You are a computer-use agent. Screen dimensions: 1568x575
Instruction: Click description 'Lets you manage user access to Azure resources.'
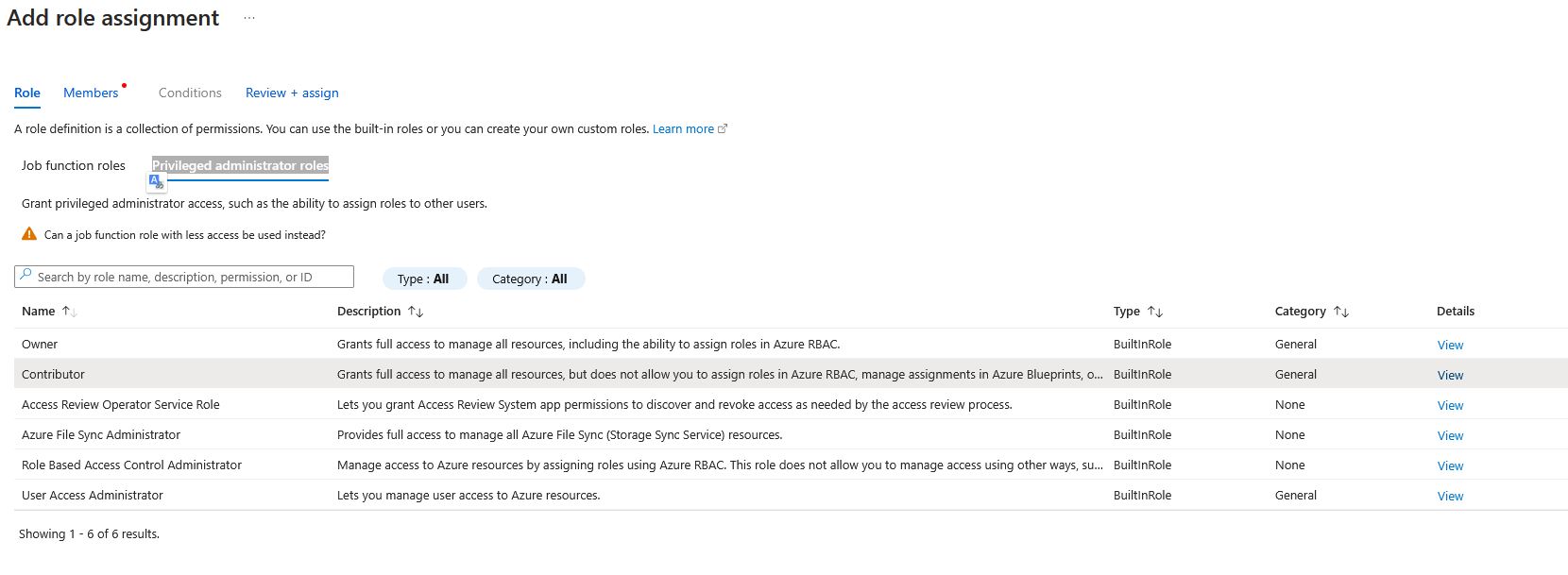tap(469, 495)
